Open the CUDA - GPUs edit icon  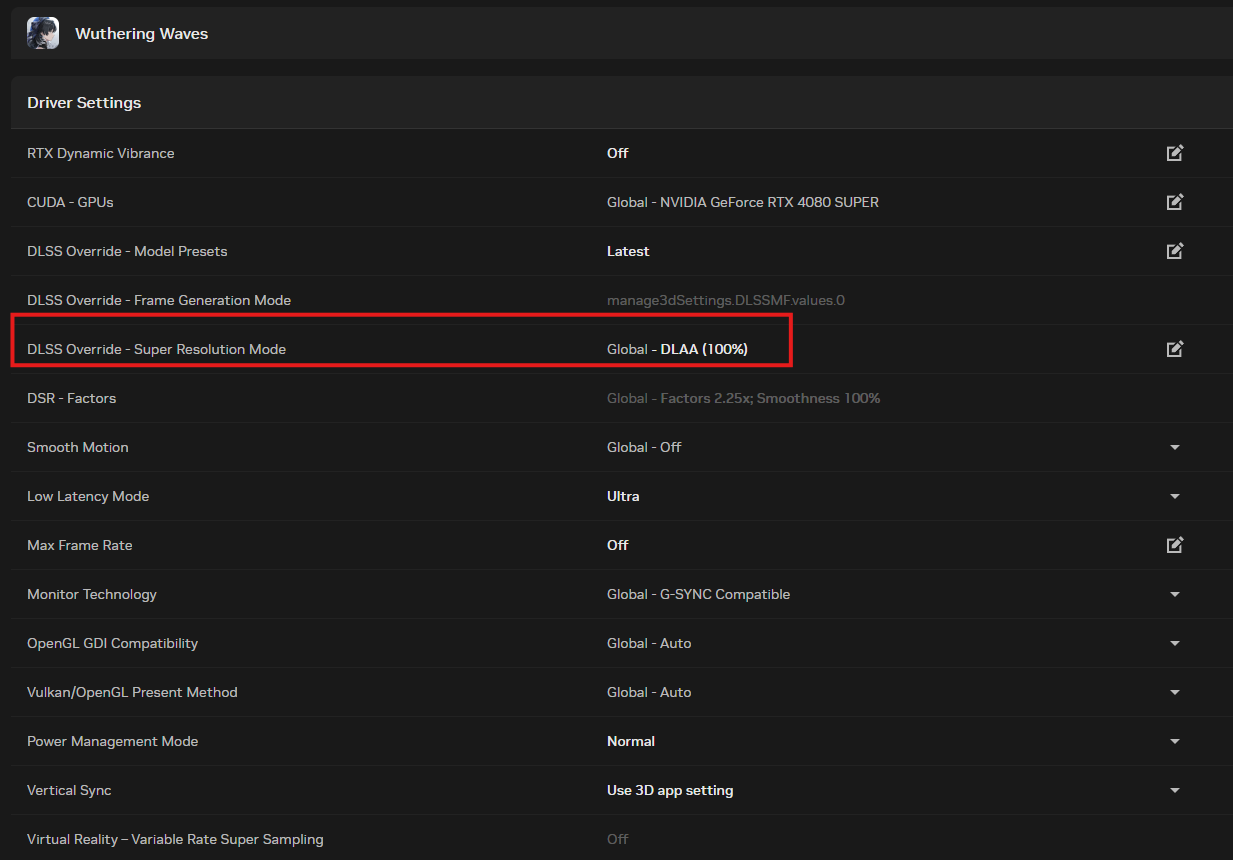click(x=1175, y=202)
